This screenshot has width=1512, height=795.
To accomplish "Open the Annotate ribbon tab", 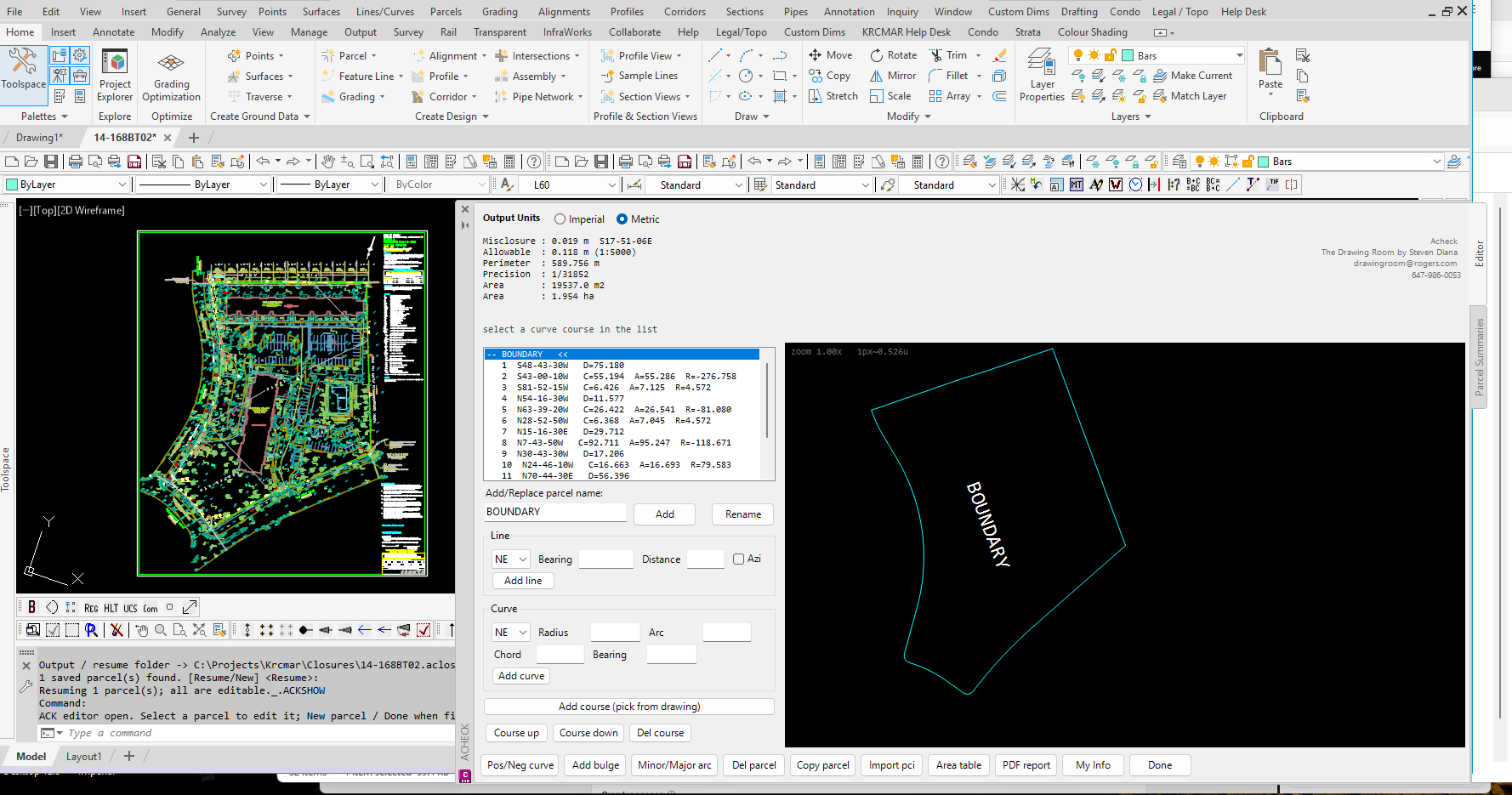I will pos(113,32).
